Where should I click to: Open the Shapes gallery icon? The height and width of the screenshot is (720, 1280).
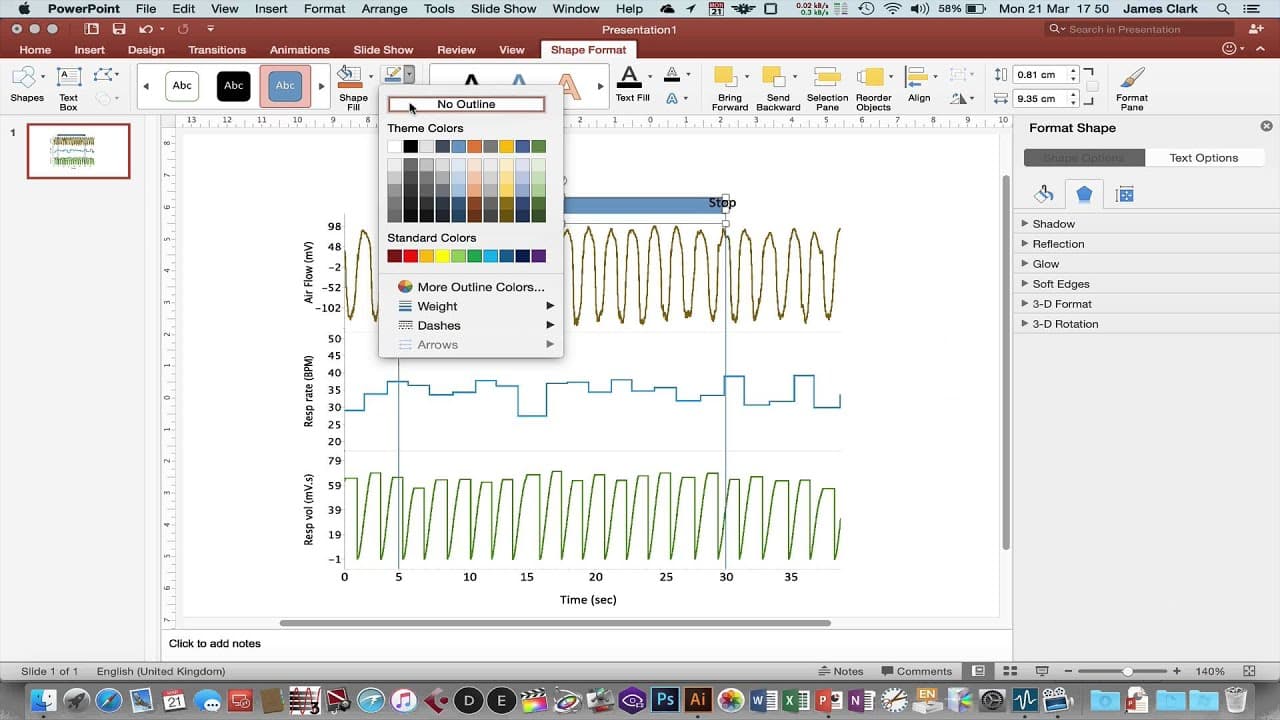click(24, 78)
